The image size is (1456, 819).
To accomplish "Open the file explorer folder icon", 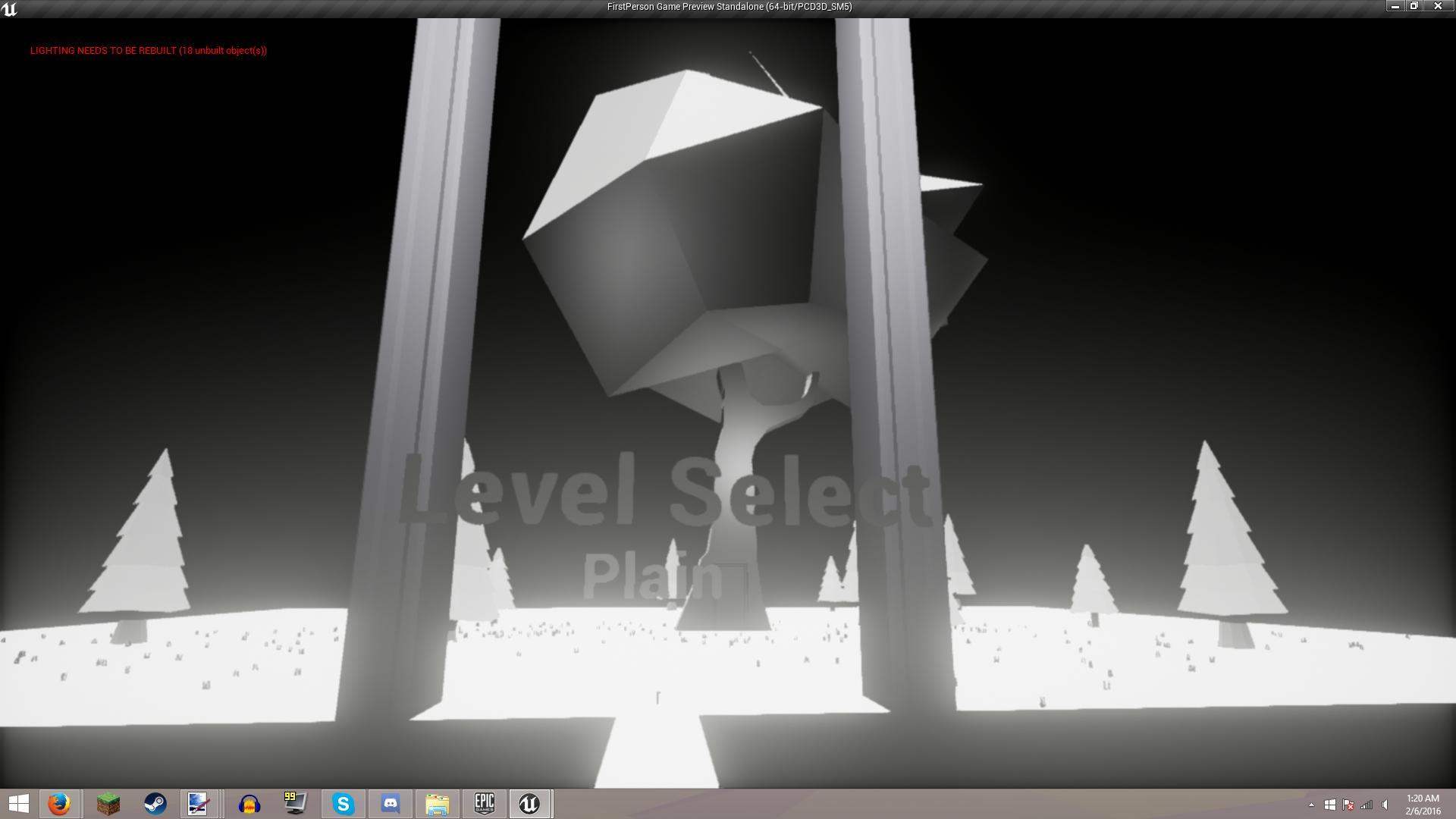I will 437,803.
